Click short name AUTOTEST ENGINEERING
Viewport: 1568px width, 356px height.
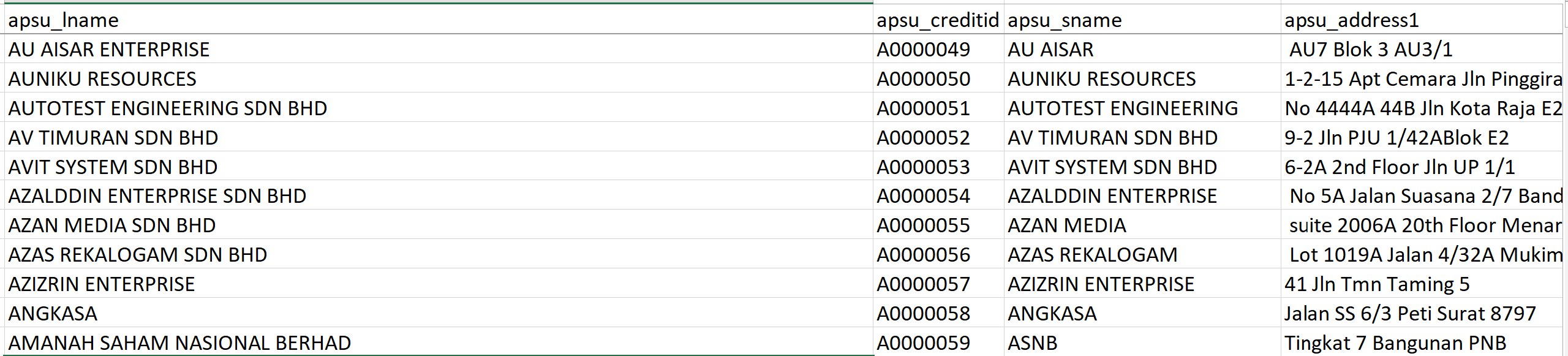click(1142, 108)
